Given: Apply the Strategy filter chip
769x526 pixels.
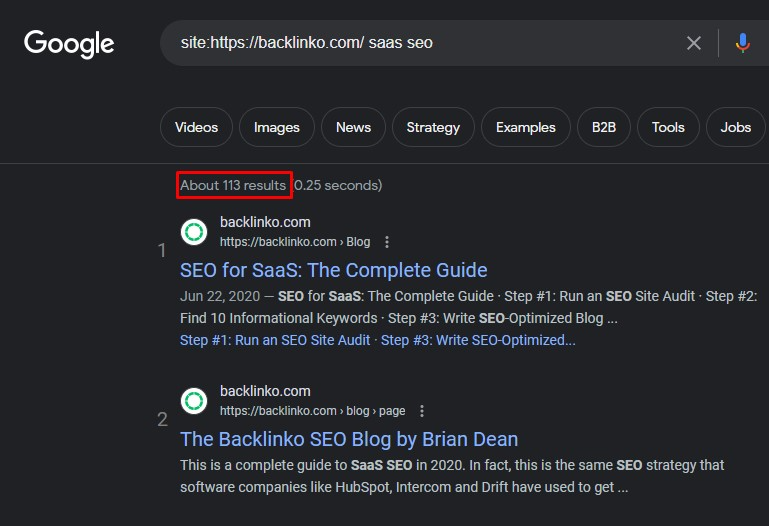Looking at the screenshot, I should point(433,127).
